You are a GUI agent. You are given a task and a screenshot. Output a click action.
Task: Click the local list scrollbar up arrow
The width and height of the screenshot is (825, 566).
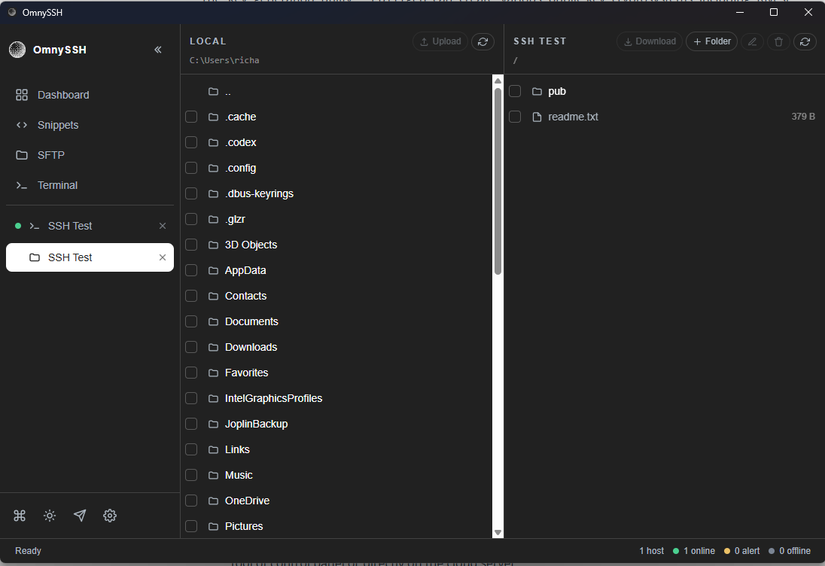498,81
